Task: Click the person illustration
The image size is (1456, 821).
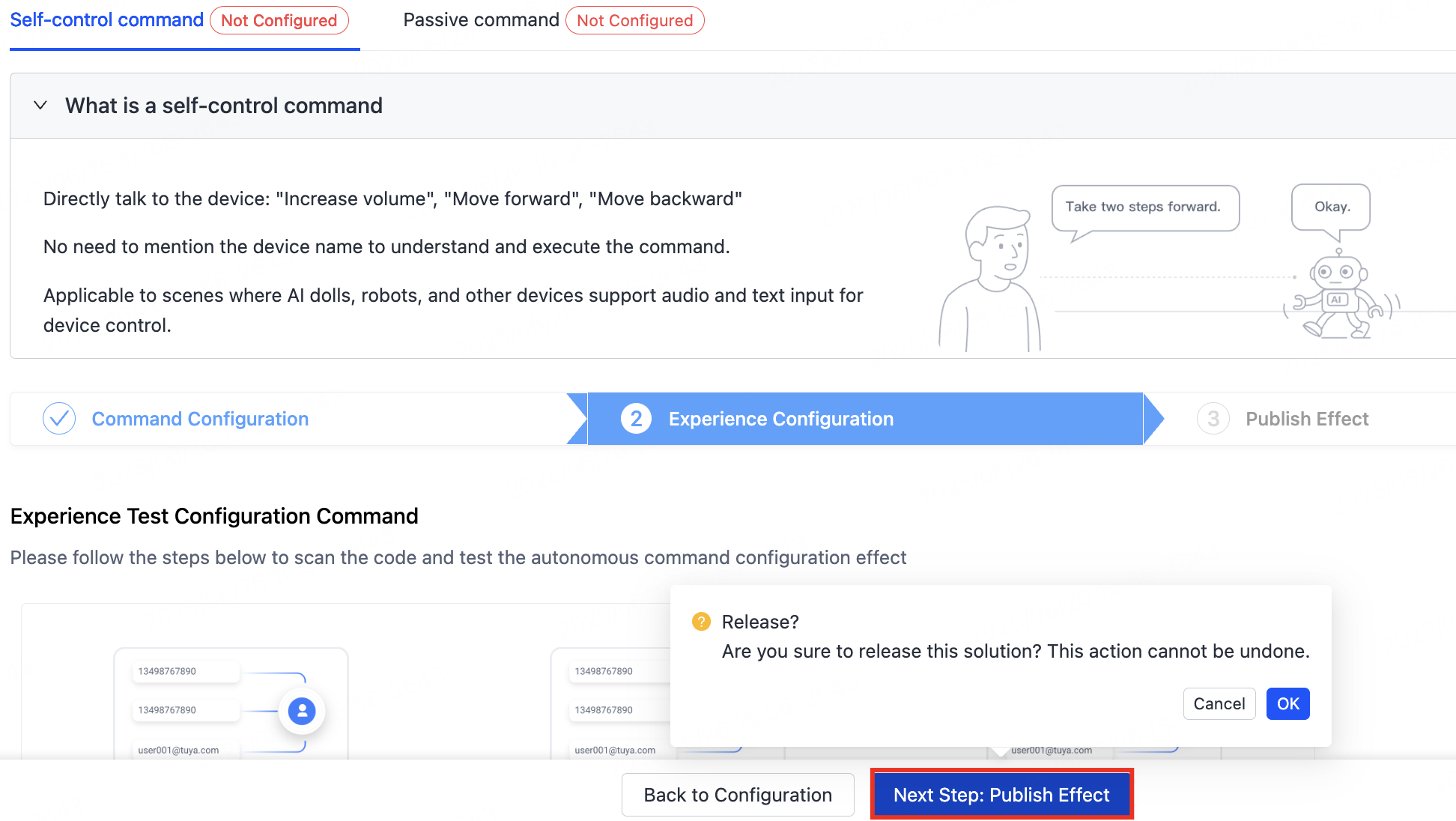Action: (x=990, y=279)
